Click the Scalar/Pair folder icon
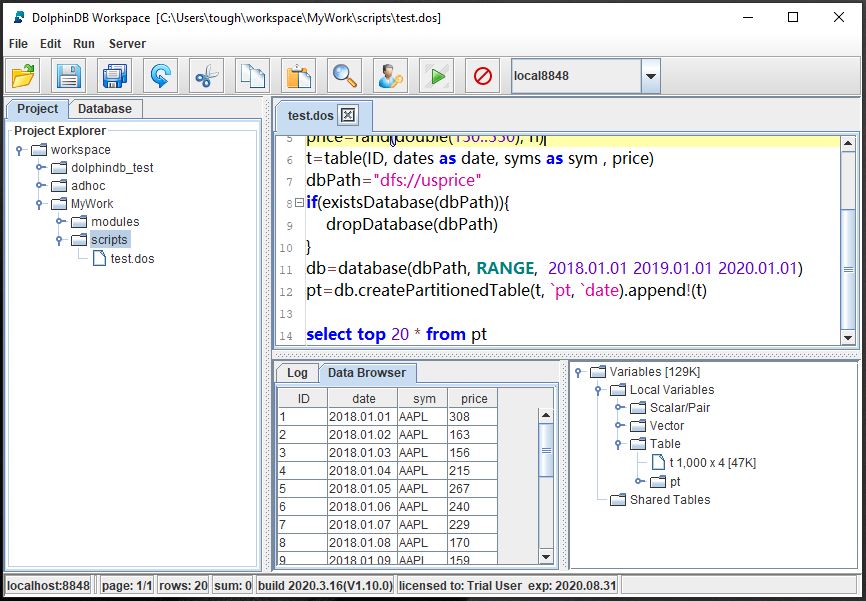The height and width of the screenshot is (601, 866). pos(638,408)
